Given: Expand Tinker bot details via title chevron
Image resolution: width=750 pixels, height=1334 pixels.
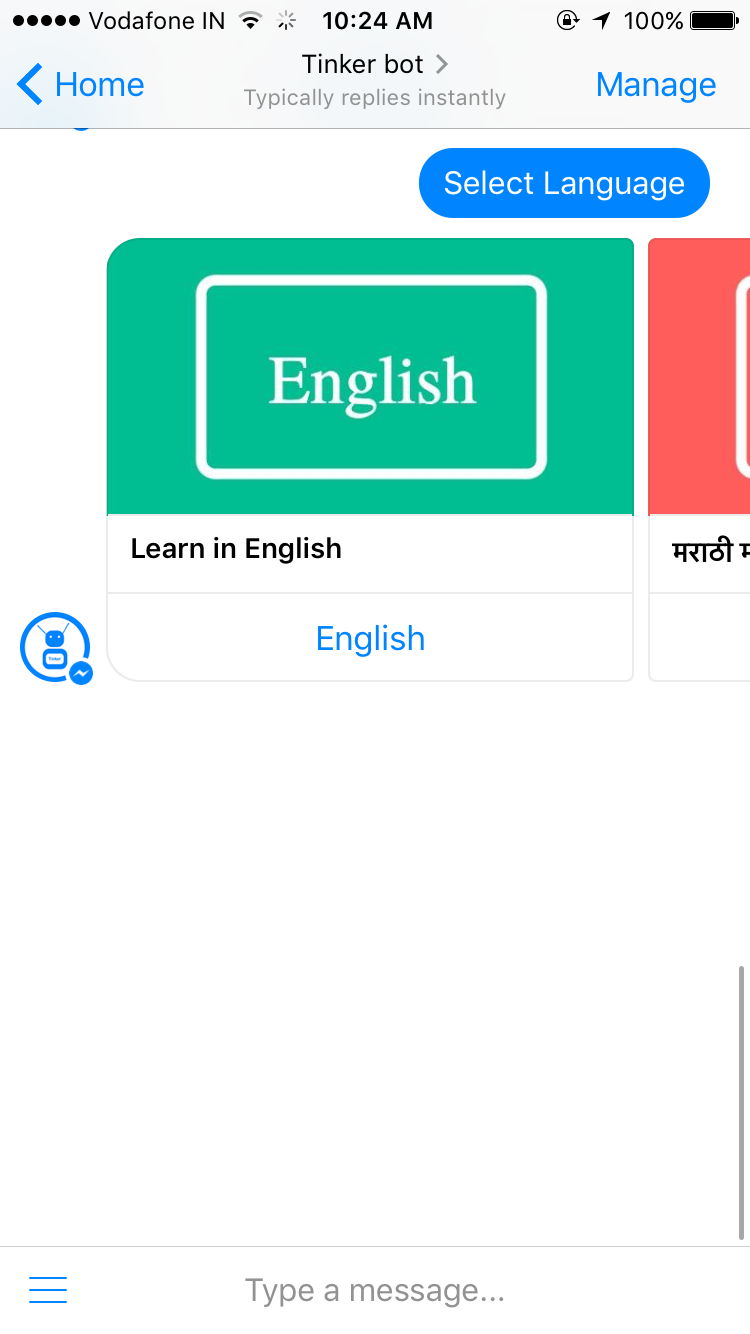Looking at the screenshot, I should click(442, 64).
